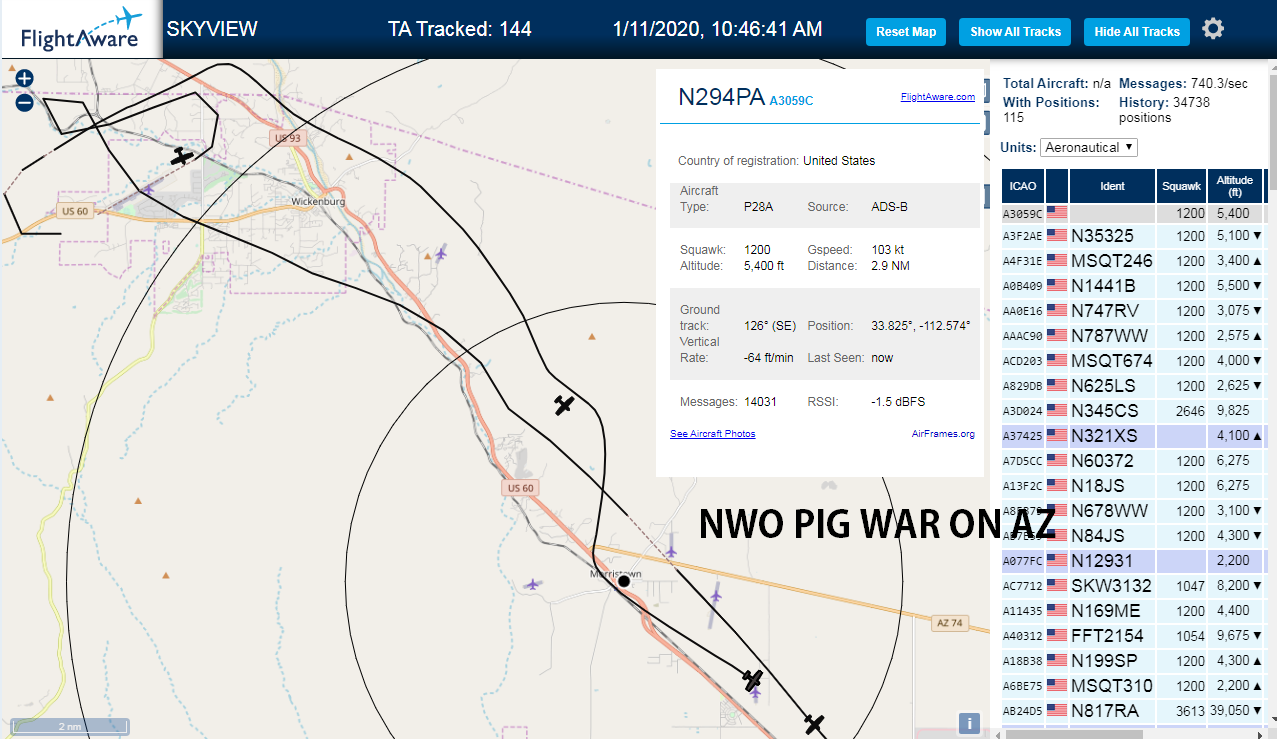This screenshot has width=1277, height=739.
Task: Select the N625LS aircraft row
Action: click(x=1134, y=386)
